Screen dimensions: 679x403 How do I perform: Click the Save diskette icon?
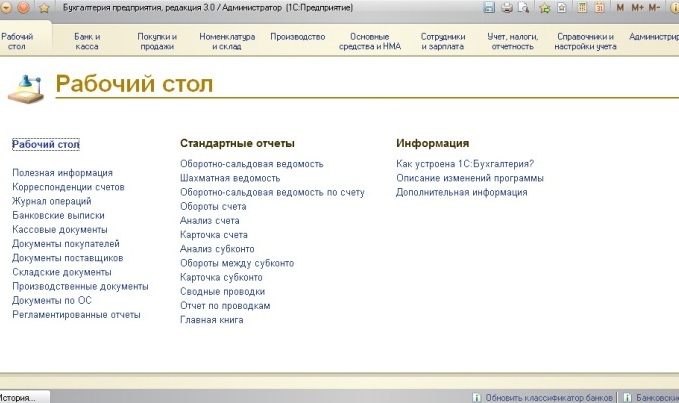(489, 7)
